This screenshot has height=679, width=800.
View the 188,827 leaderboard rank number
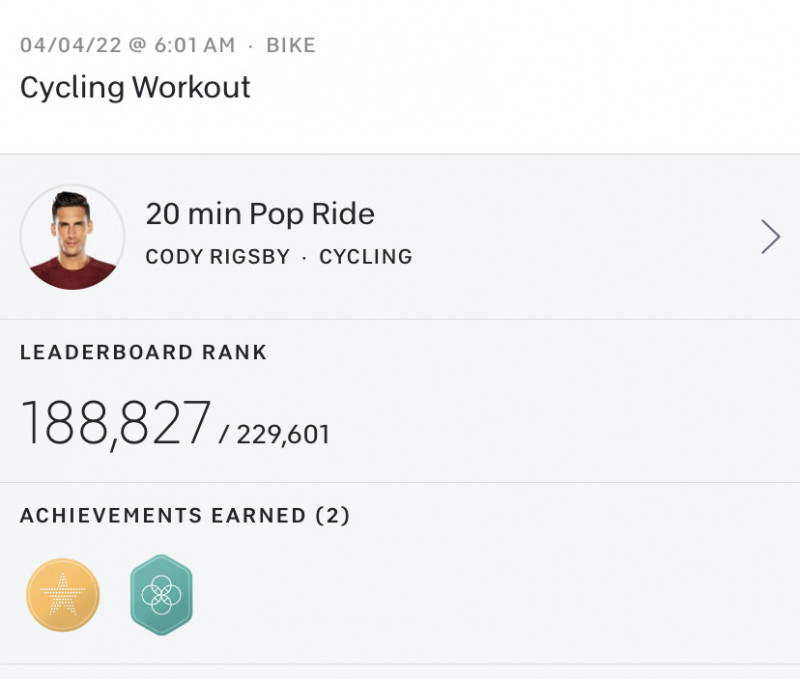[115, 424]
